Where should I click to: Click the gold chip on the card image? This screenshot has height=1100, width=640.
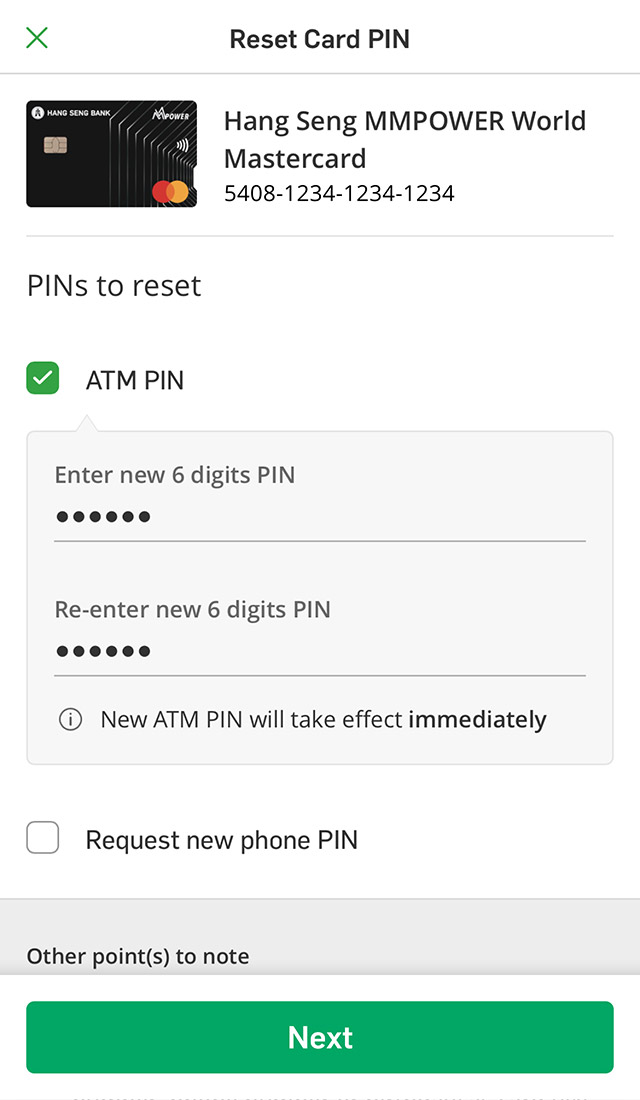point(55,146)
